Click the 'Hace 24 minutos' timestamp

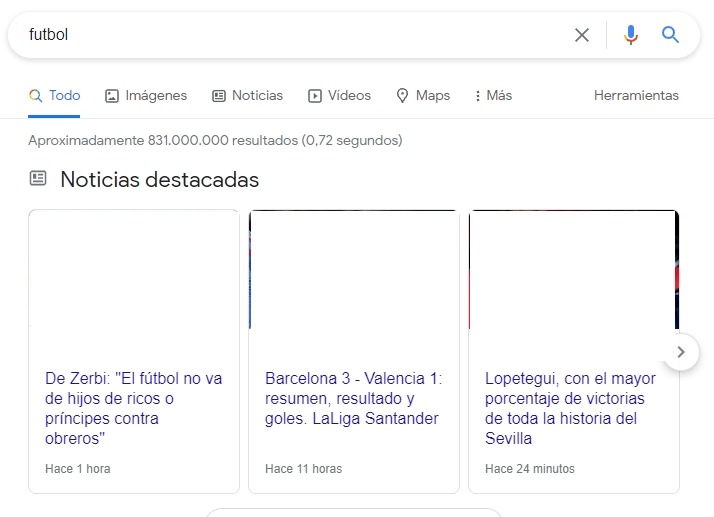tap(530, 469)
